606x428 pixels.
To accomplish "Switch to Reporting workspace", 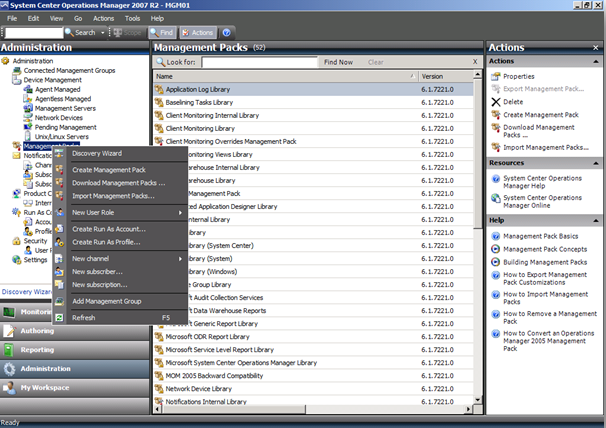I will [74, 350].
